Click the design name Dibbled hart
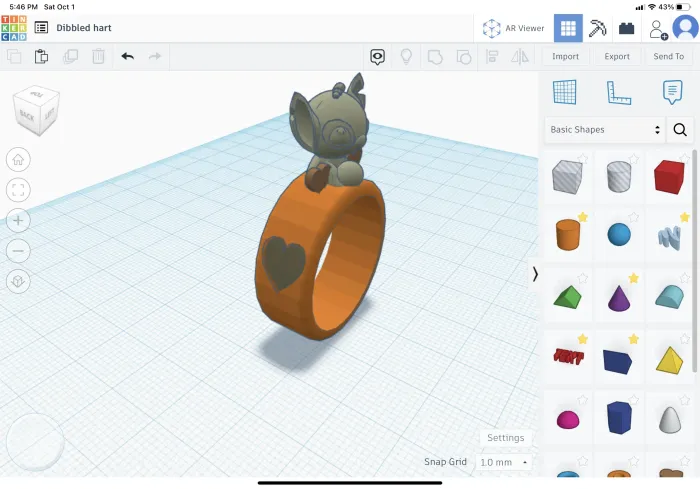 pyautogui.click(x=84, y=28)
